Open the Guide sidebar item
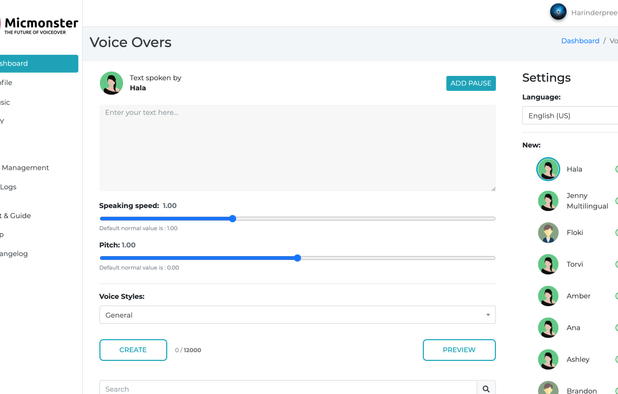This screenshot has width=618, height=394. 15,216
